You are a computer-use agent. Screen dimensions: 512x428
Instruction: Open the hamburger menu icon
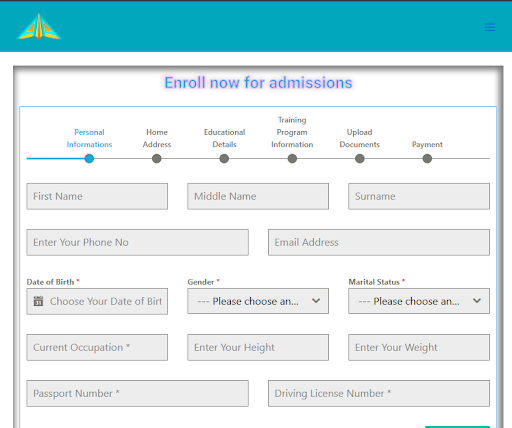click(x=490, y=27)
